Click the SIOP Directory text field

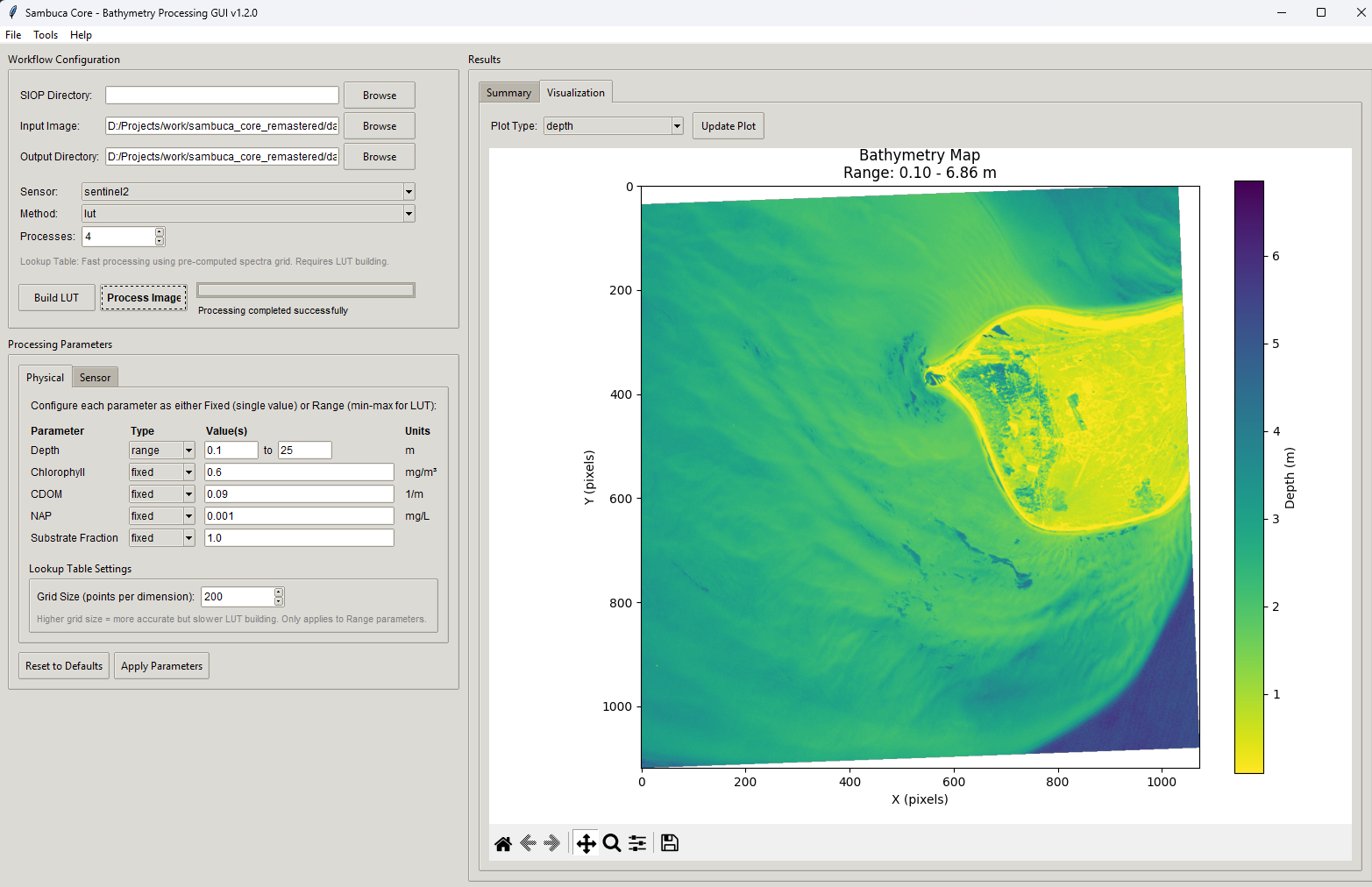coord(222,96)
